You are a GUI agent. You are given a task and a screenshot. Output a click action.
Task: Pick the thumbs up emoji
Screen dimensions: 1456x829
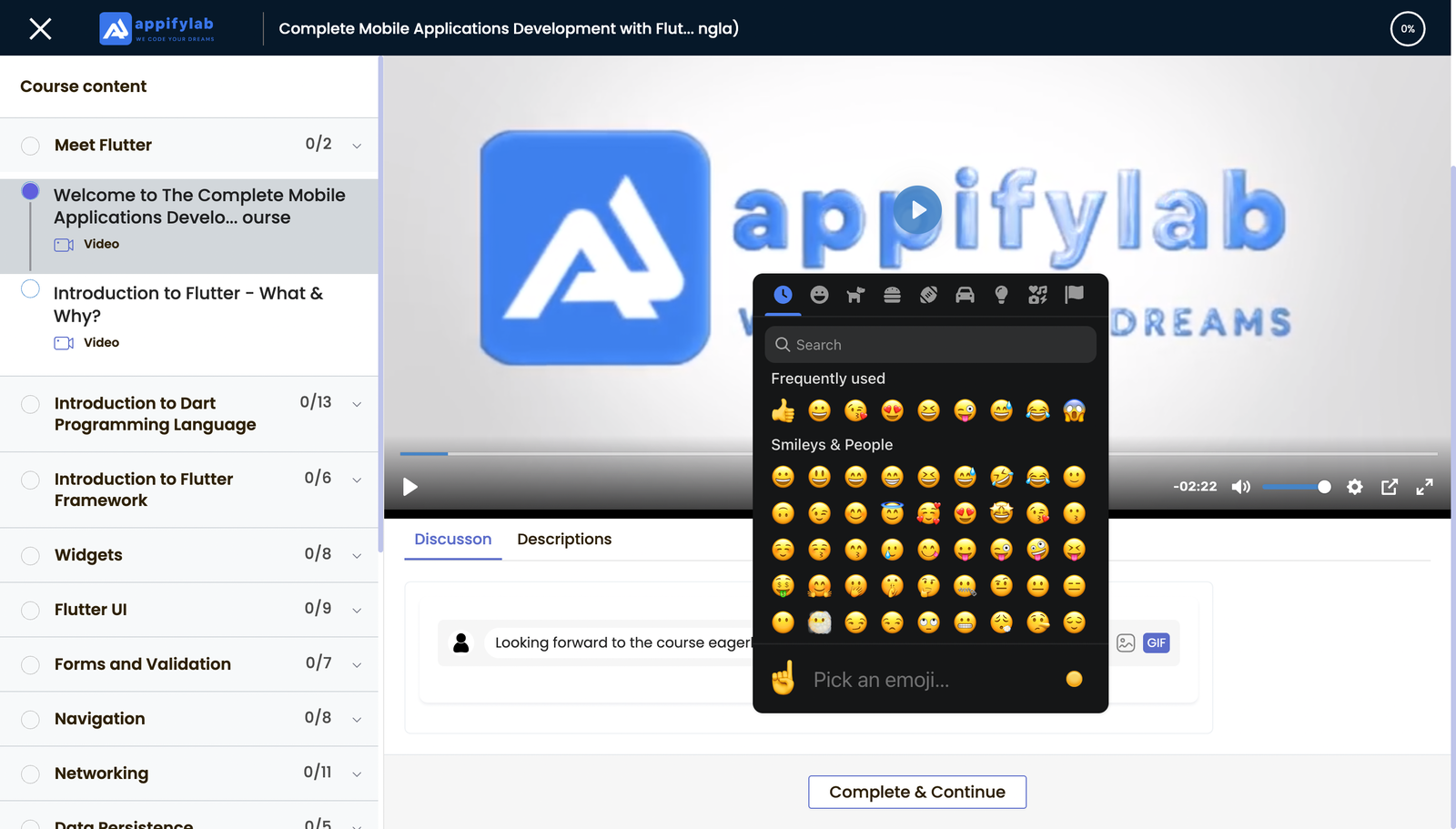(783, 411)
